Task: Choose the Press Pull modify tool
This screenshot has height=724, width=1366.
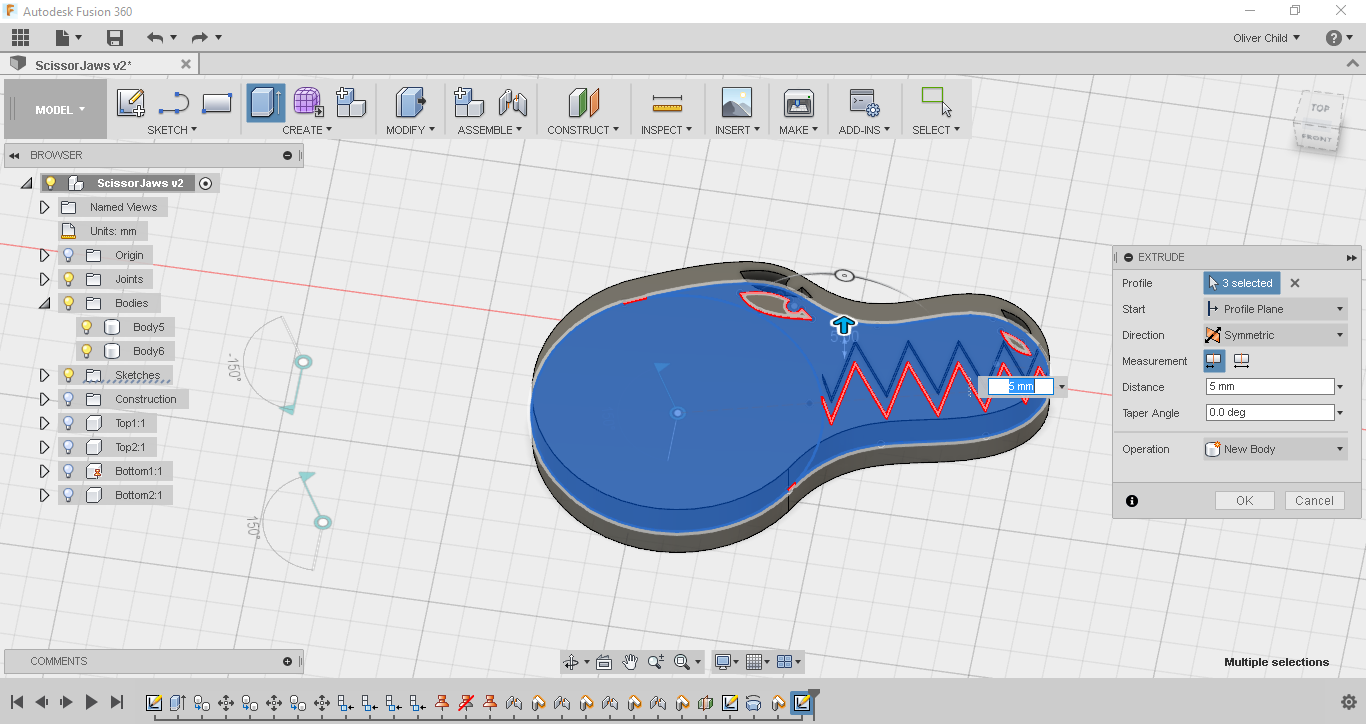Action: click(410, 102)
